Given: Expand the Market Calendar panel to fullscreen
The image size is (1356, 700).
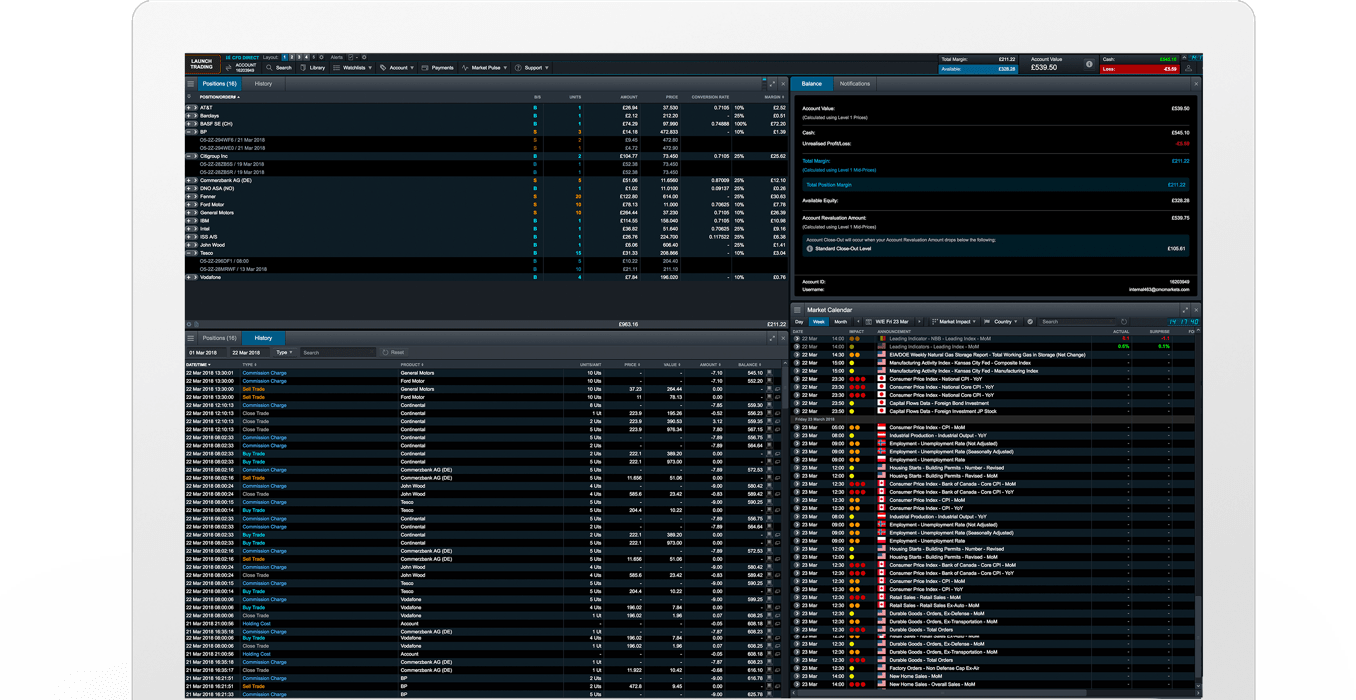Looking at the screenshot, I should [x=1185, y=310].
